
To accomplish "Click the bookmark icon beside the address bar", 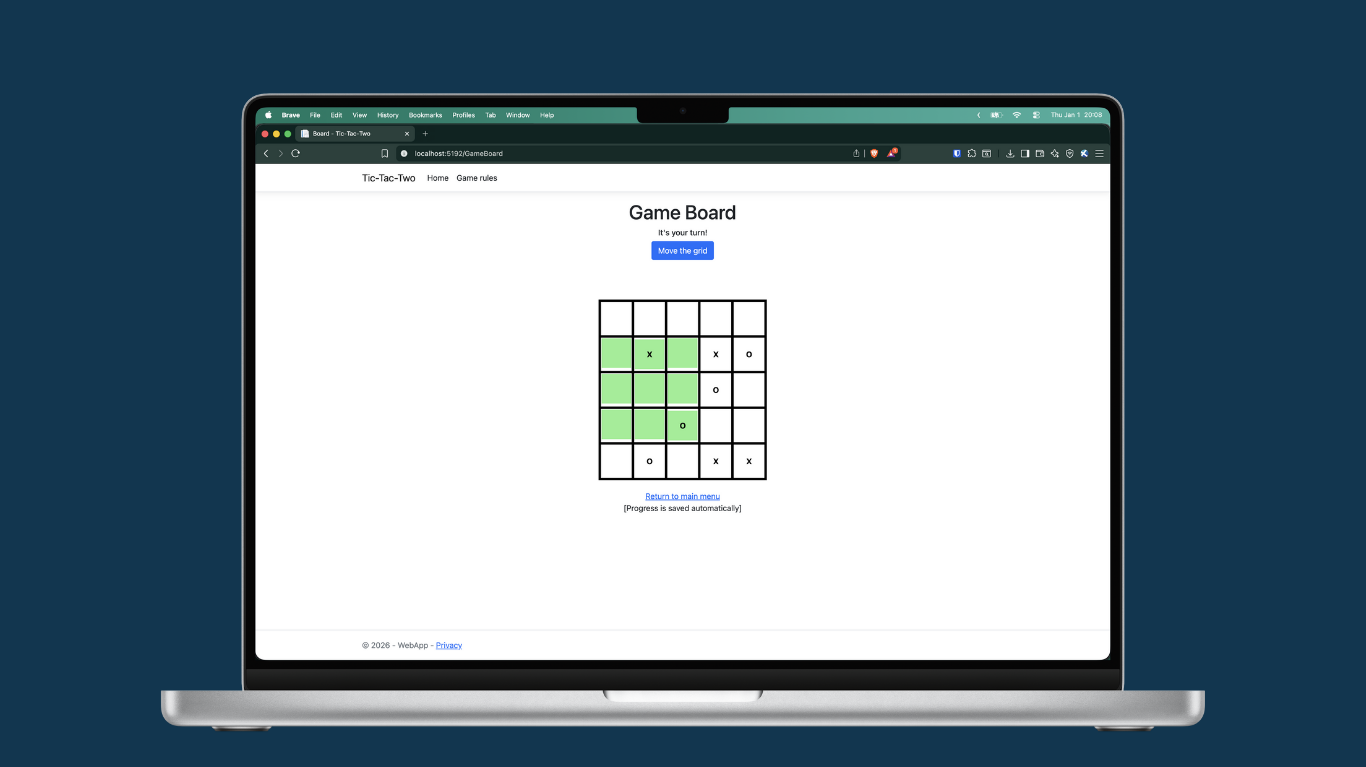I will point(384,153).
